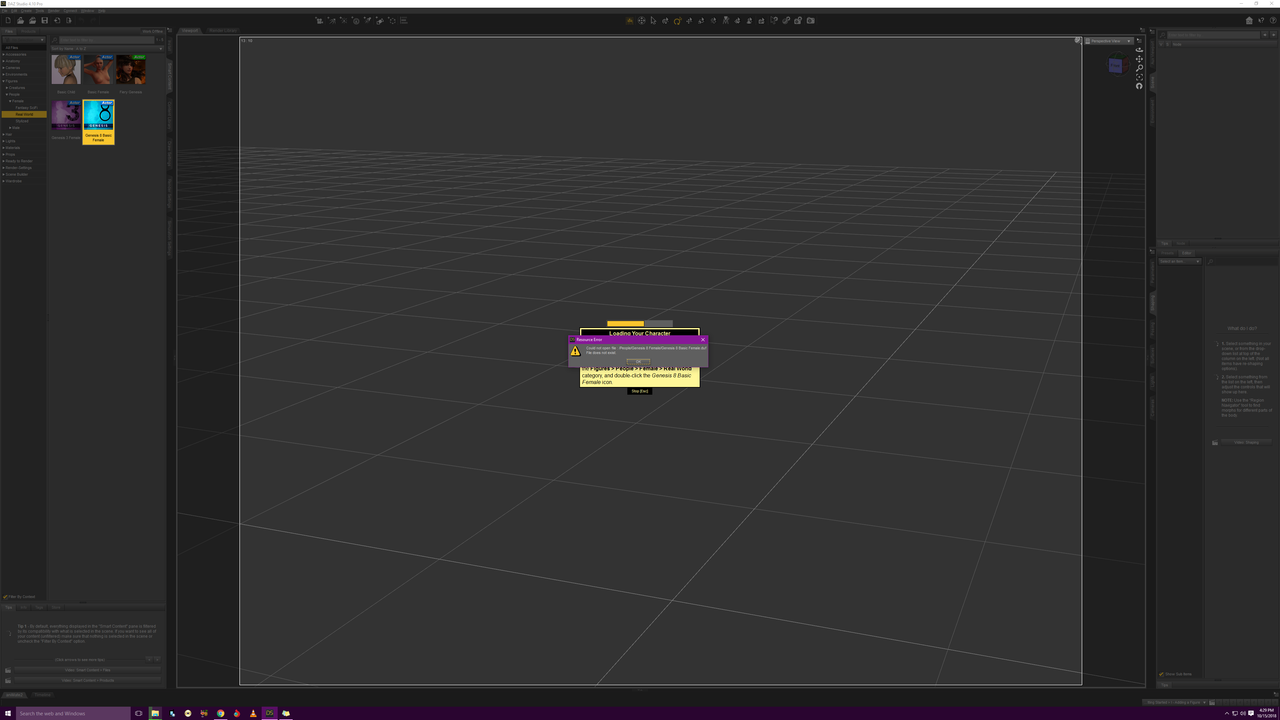1280x720 pixels.
Task: Click the New scene icon in toolbar
Action: coord(8,20)
